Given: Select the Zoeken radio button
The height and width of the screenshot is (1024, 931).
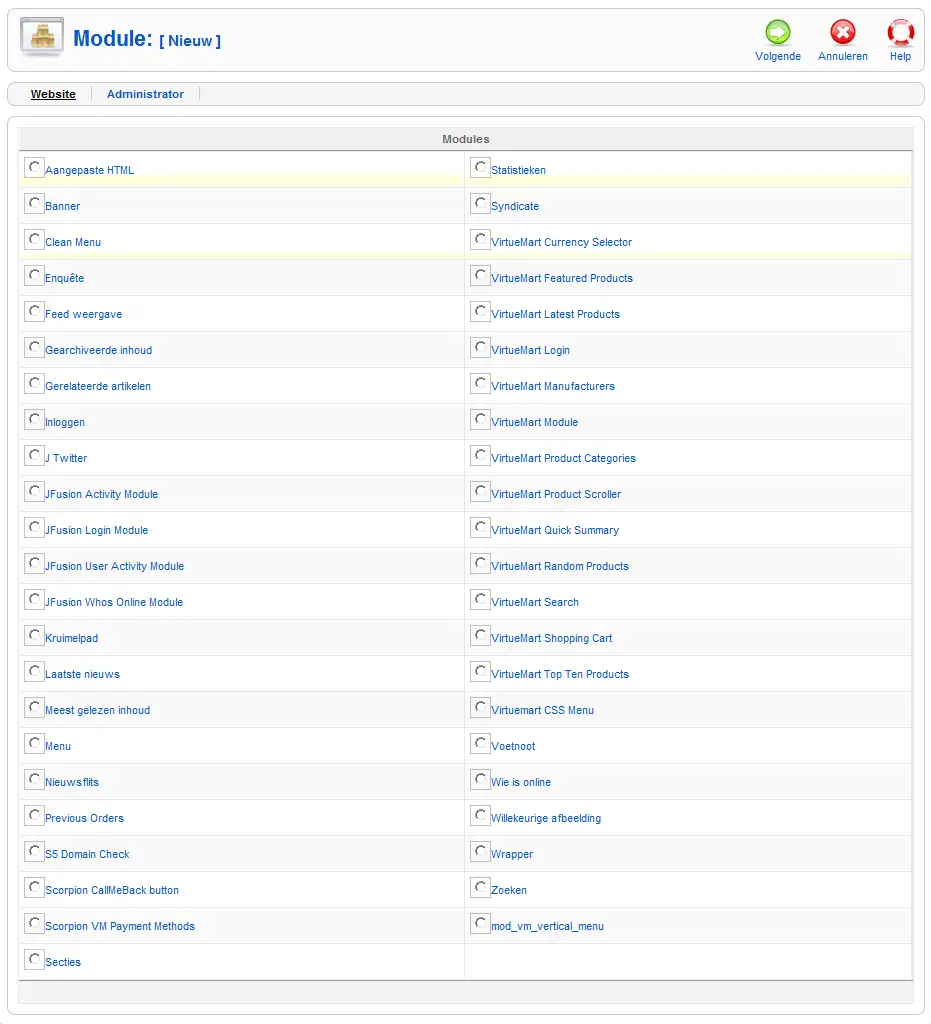Looking at the screenshot, I should coord(481,888).
